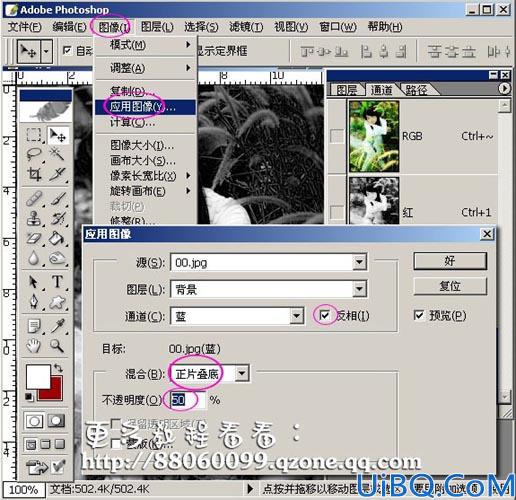This screenshot has width=516, height=500.
Task: Select the Magic Wand tool
Action: click(57, 155)
